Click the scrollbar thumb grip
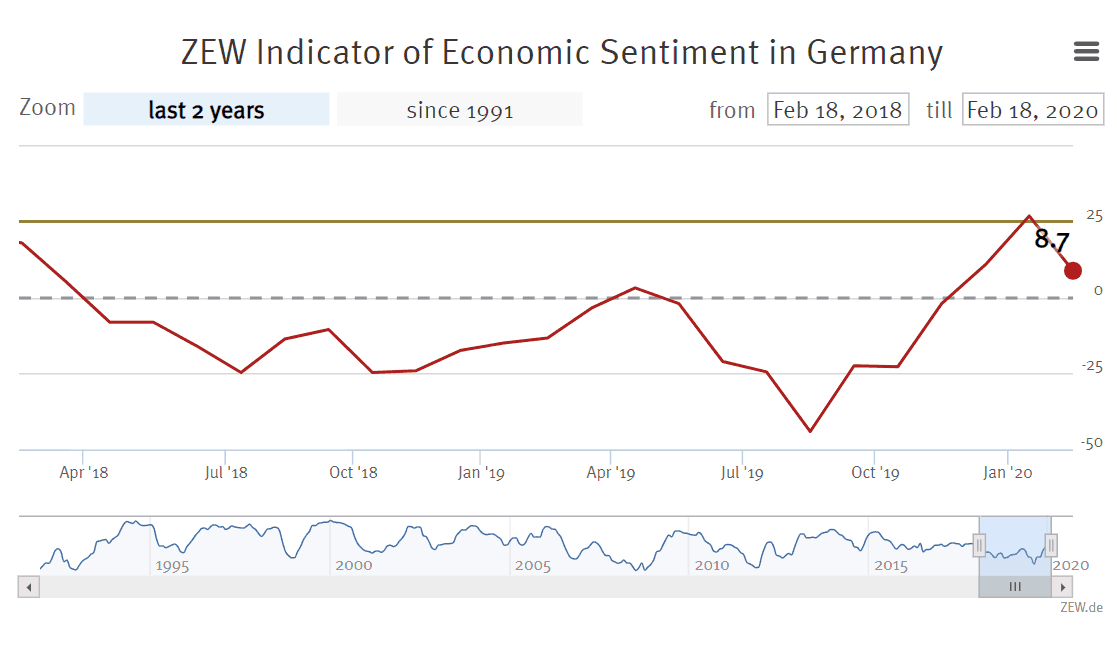 [x=1015, y=587]
